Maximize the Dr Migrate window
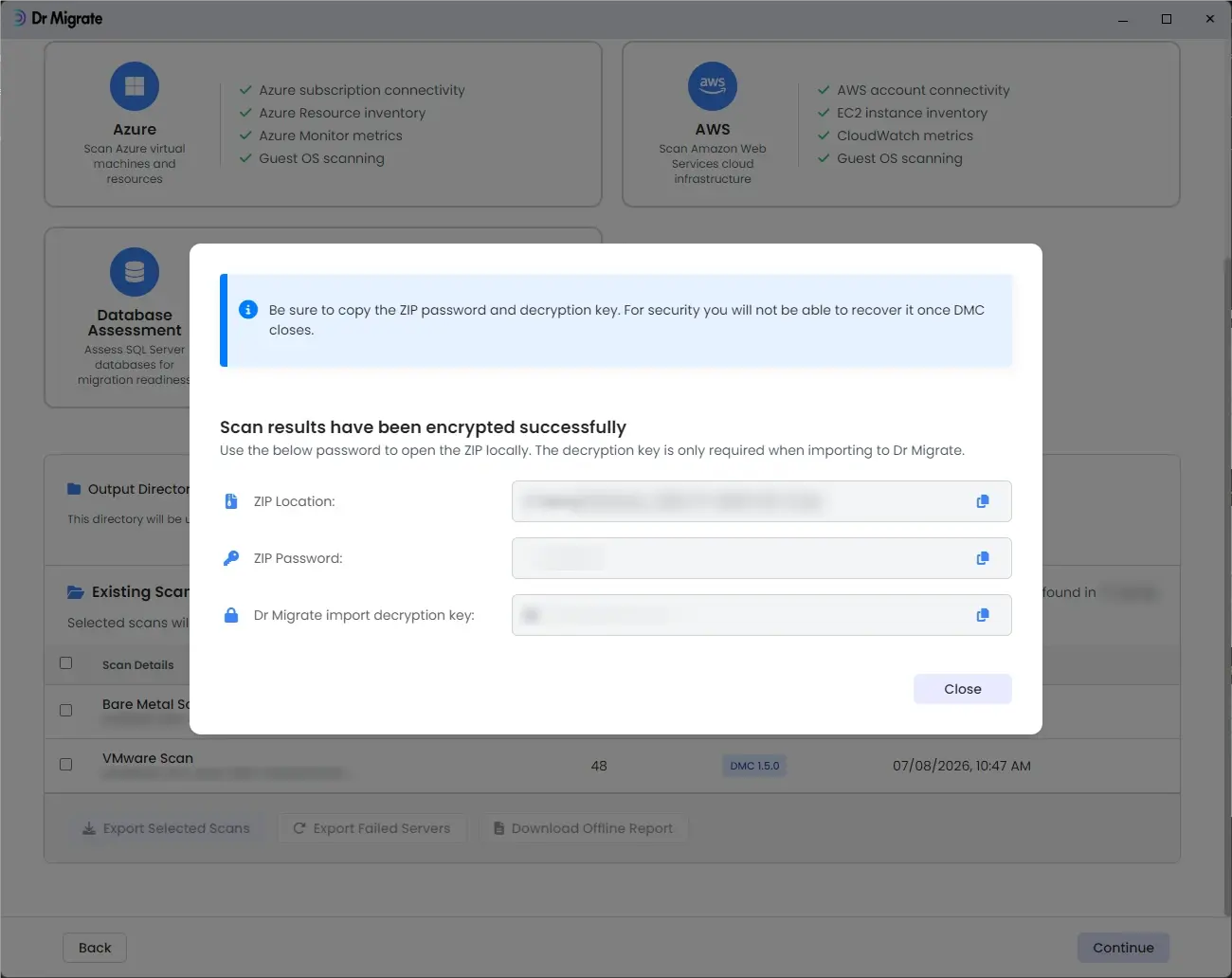The image size is (1232, 978). tap(1167, 19)
